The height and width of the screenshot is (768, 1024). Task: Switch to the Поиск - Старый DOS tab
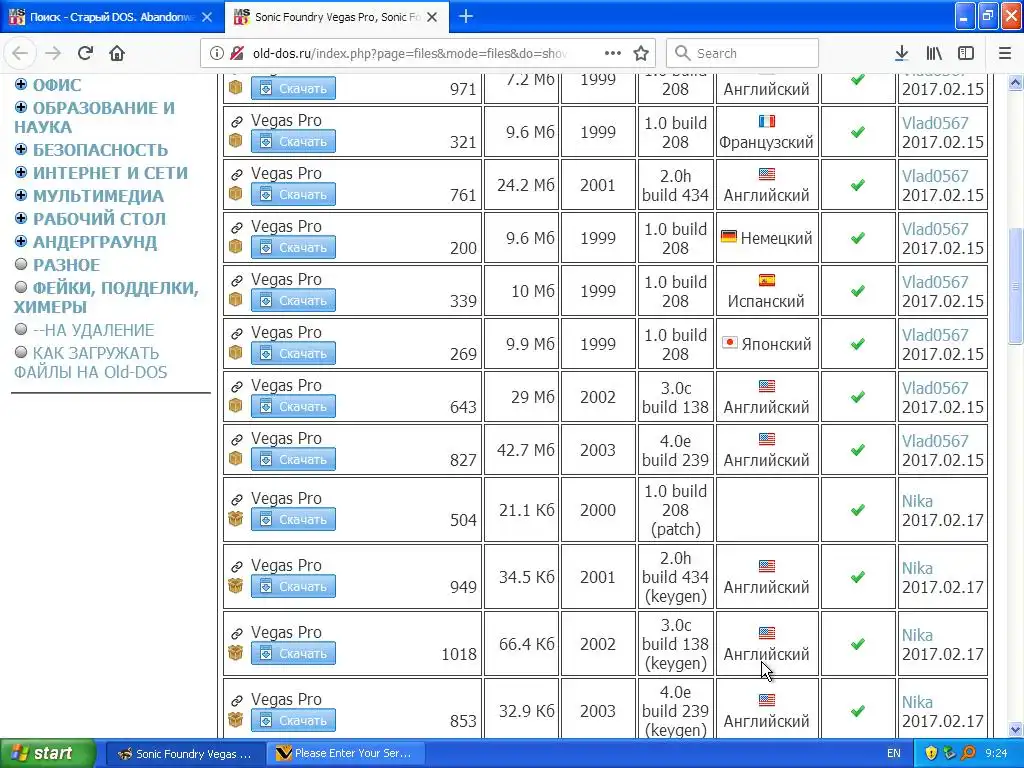coord(112,17)
